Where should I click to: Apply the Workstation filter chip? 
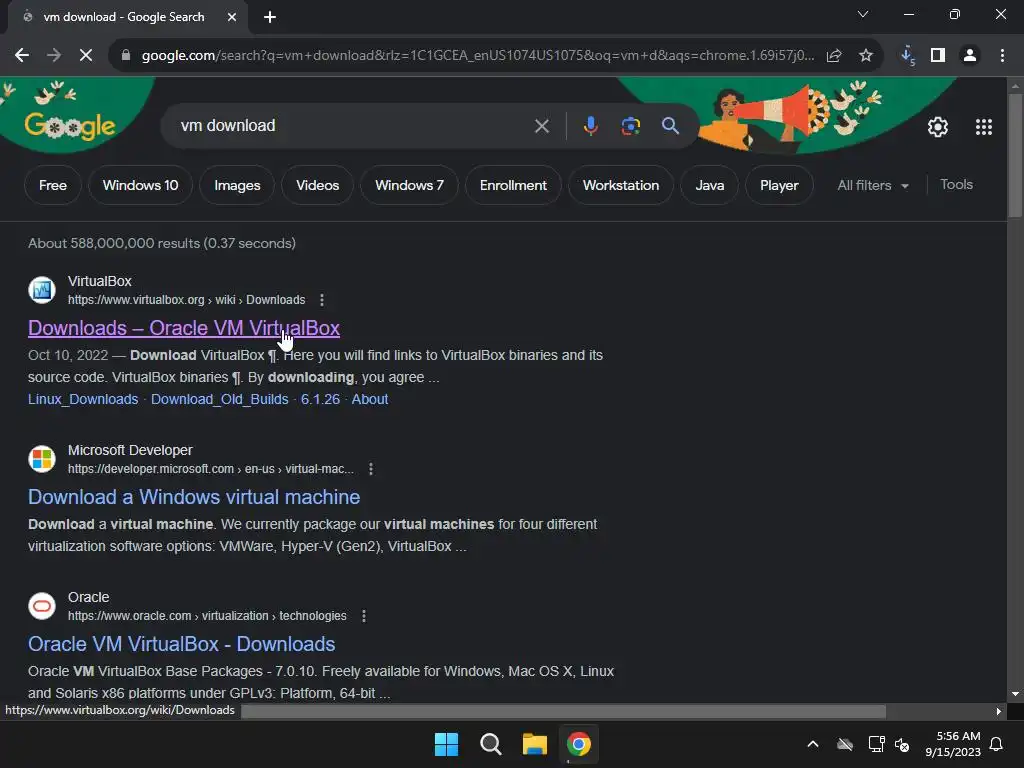[621, 185]
